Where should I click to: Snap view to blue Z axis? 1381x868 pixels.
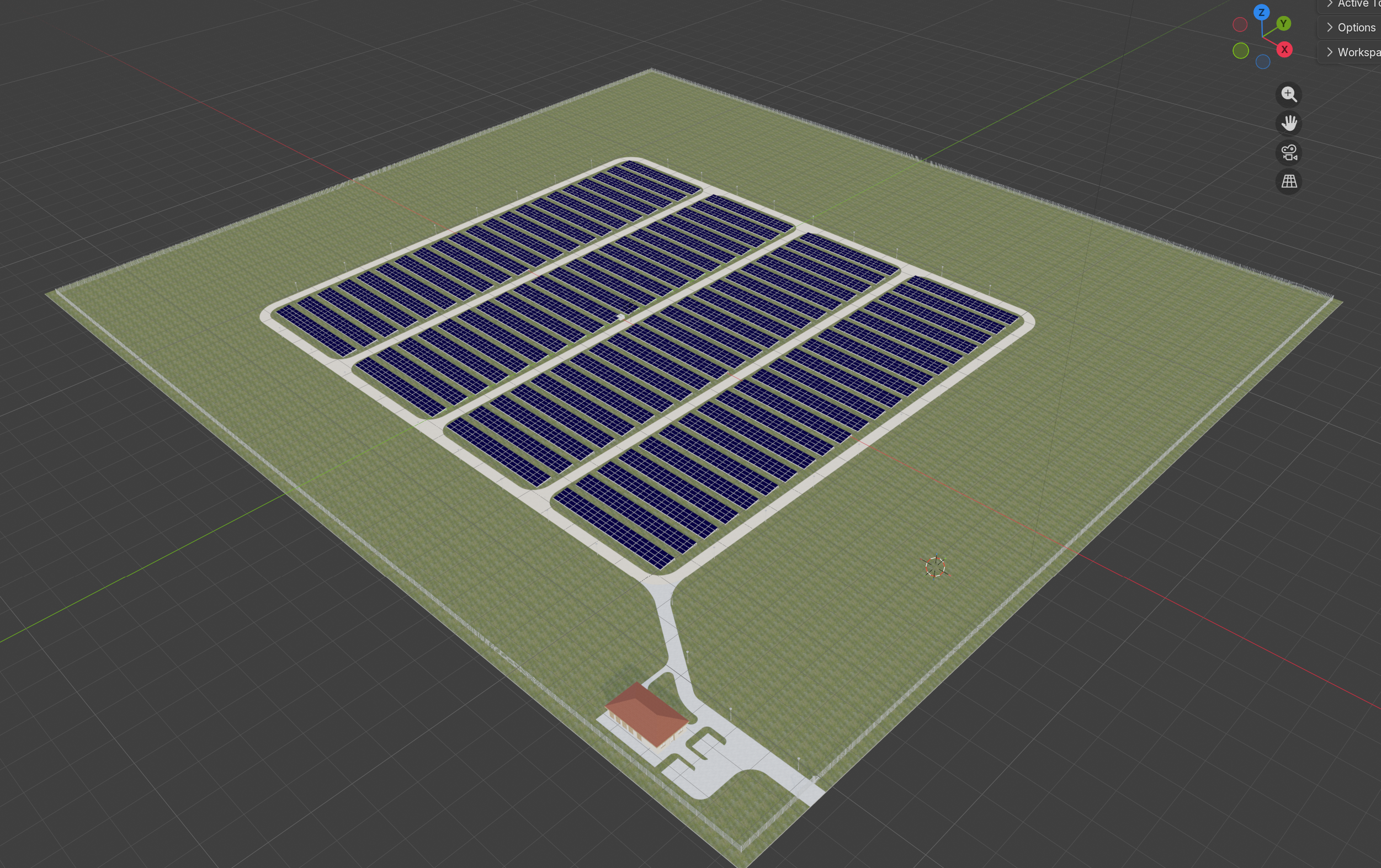(x=1261, y=12)
